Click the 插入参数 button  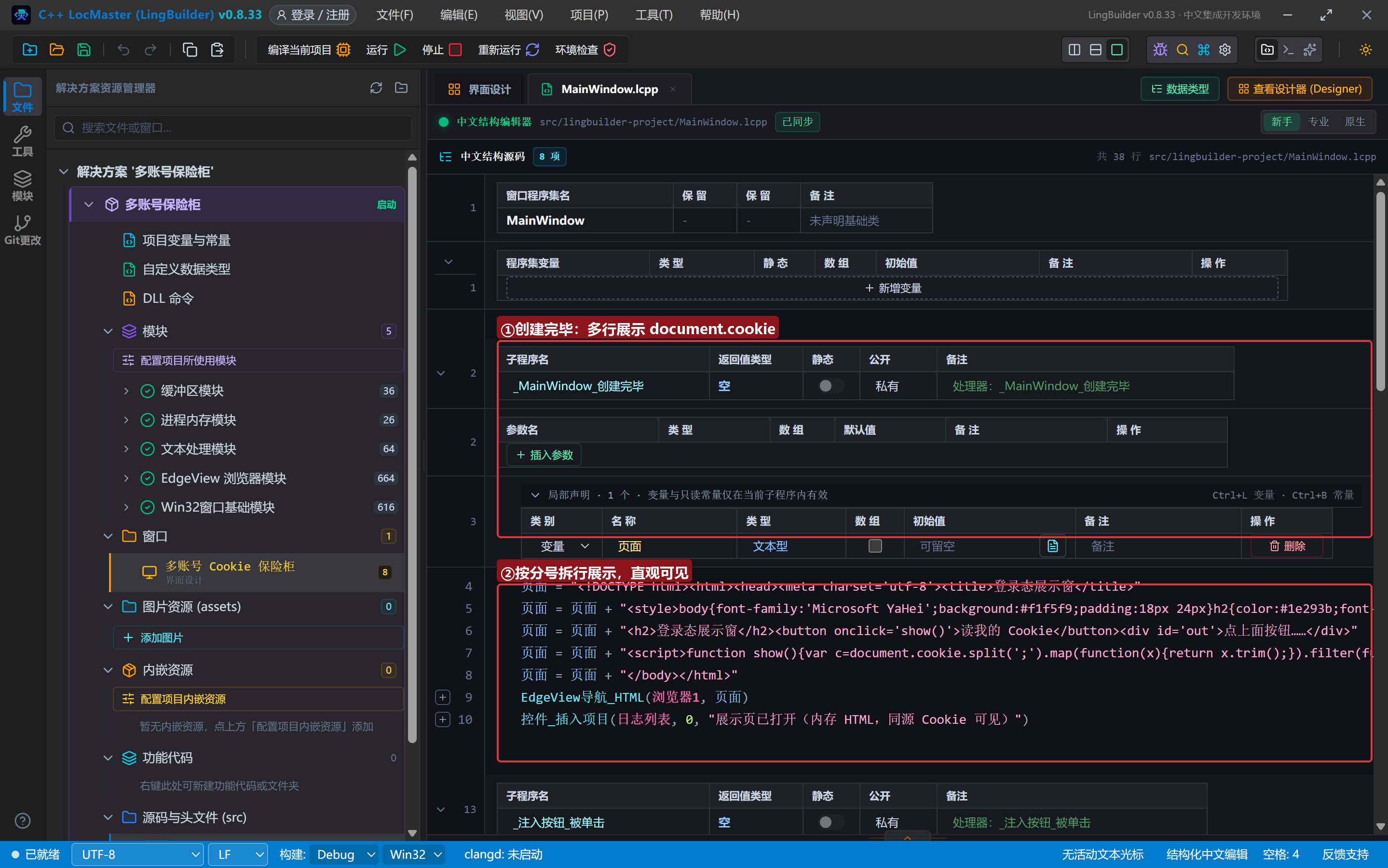coord(544,455)
